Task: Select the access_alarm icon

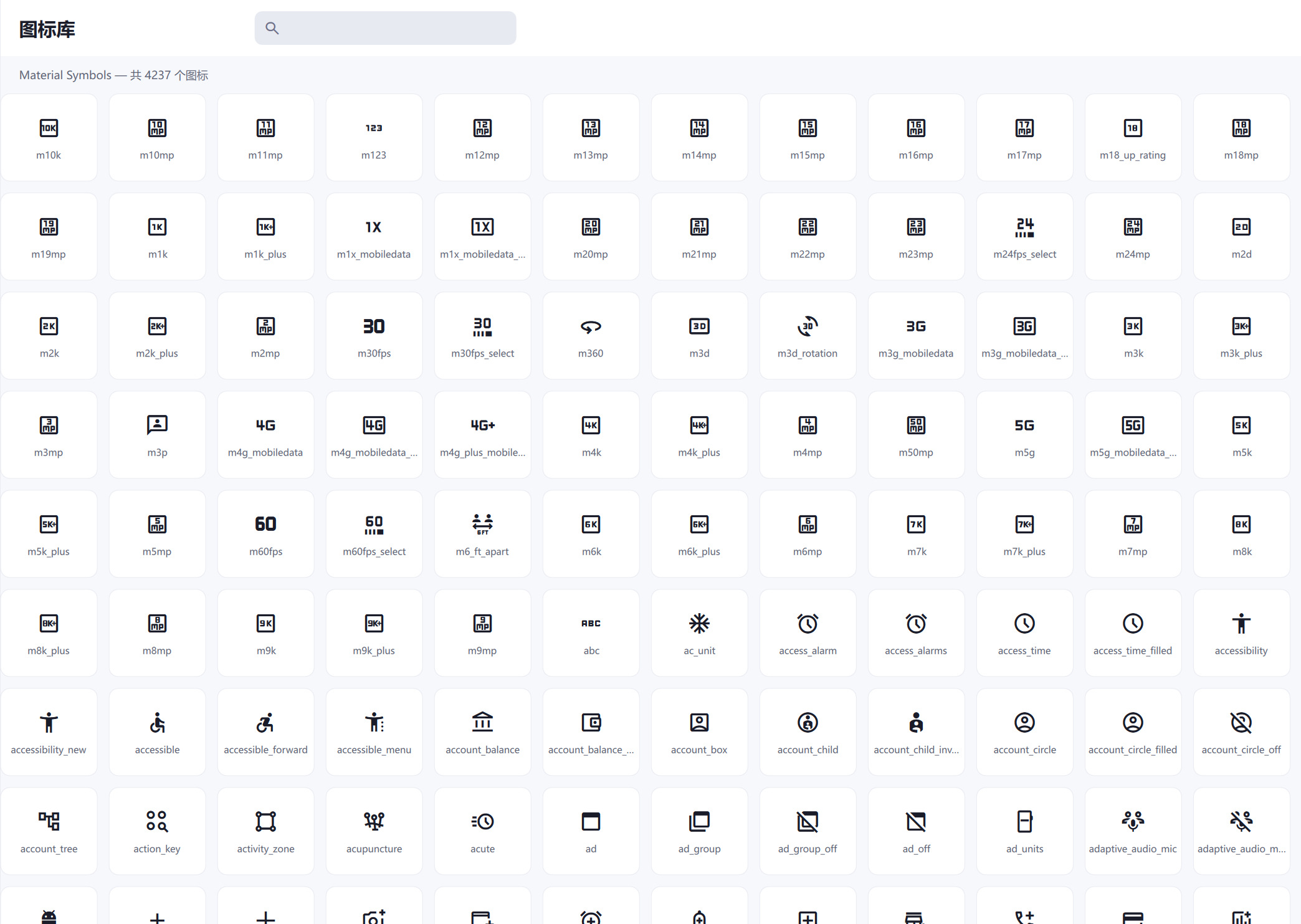Action: pyautogui.click(x=808, y=633)
